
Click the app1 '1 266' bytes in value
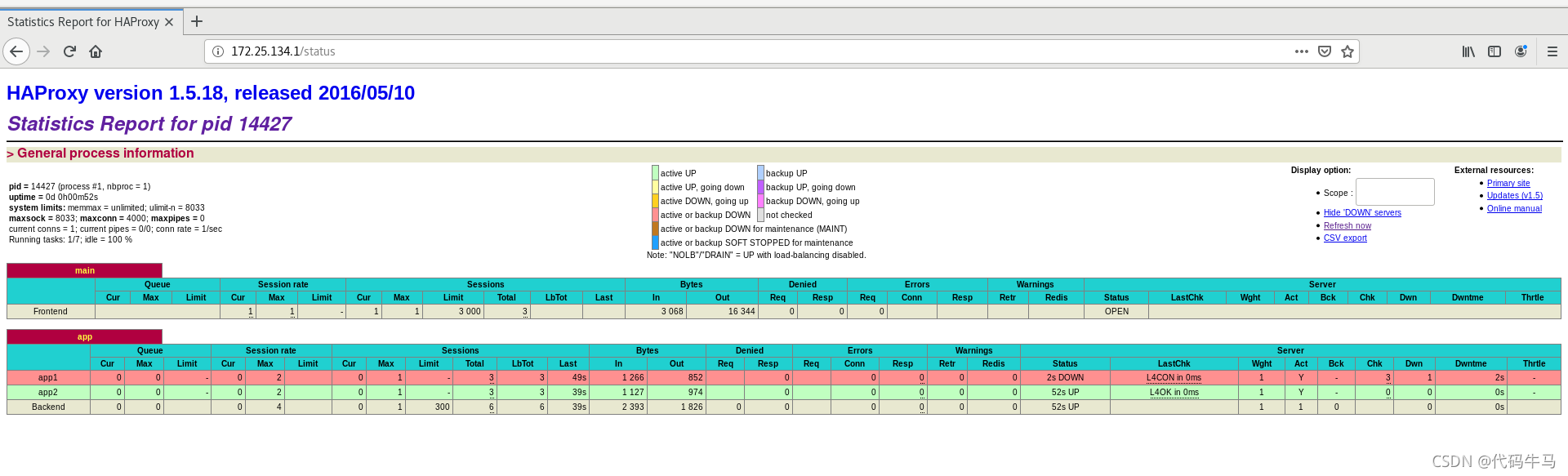click(x=632, y=378)
